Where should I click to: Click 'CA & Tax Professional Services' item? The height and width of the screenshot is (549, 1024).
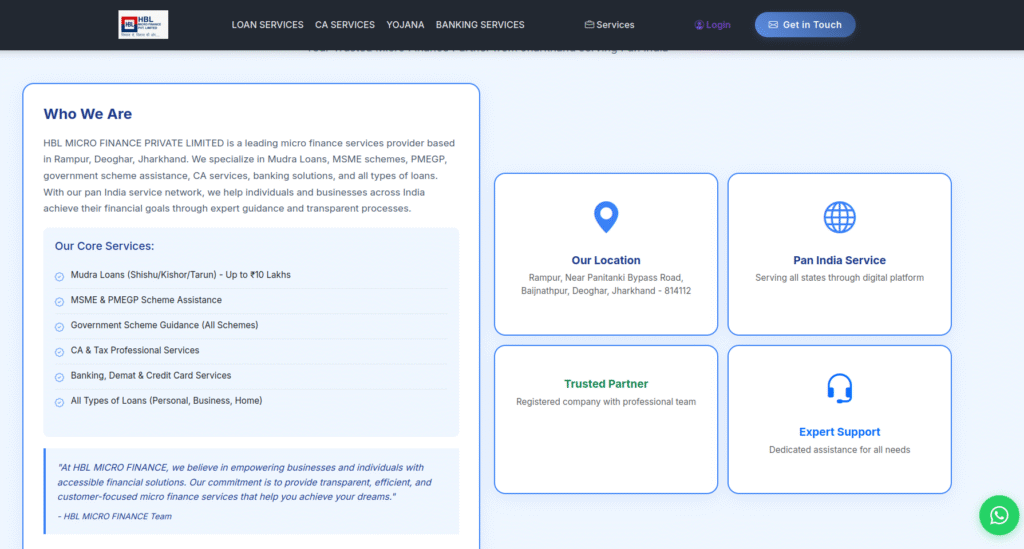pyautogui.click(x=135, y=350)
